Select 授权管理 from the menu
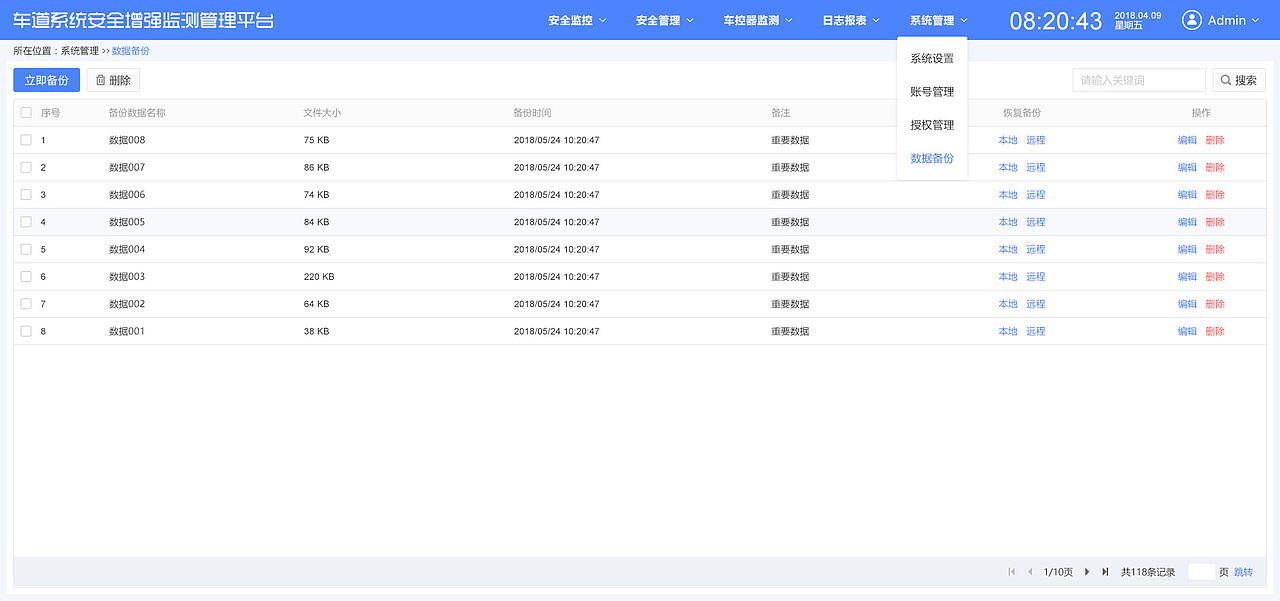Viewport: 1280px width, 601px height. [x=932, y=125]
